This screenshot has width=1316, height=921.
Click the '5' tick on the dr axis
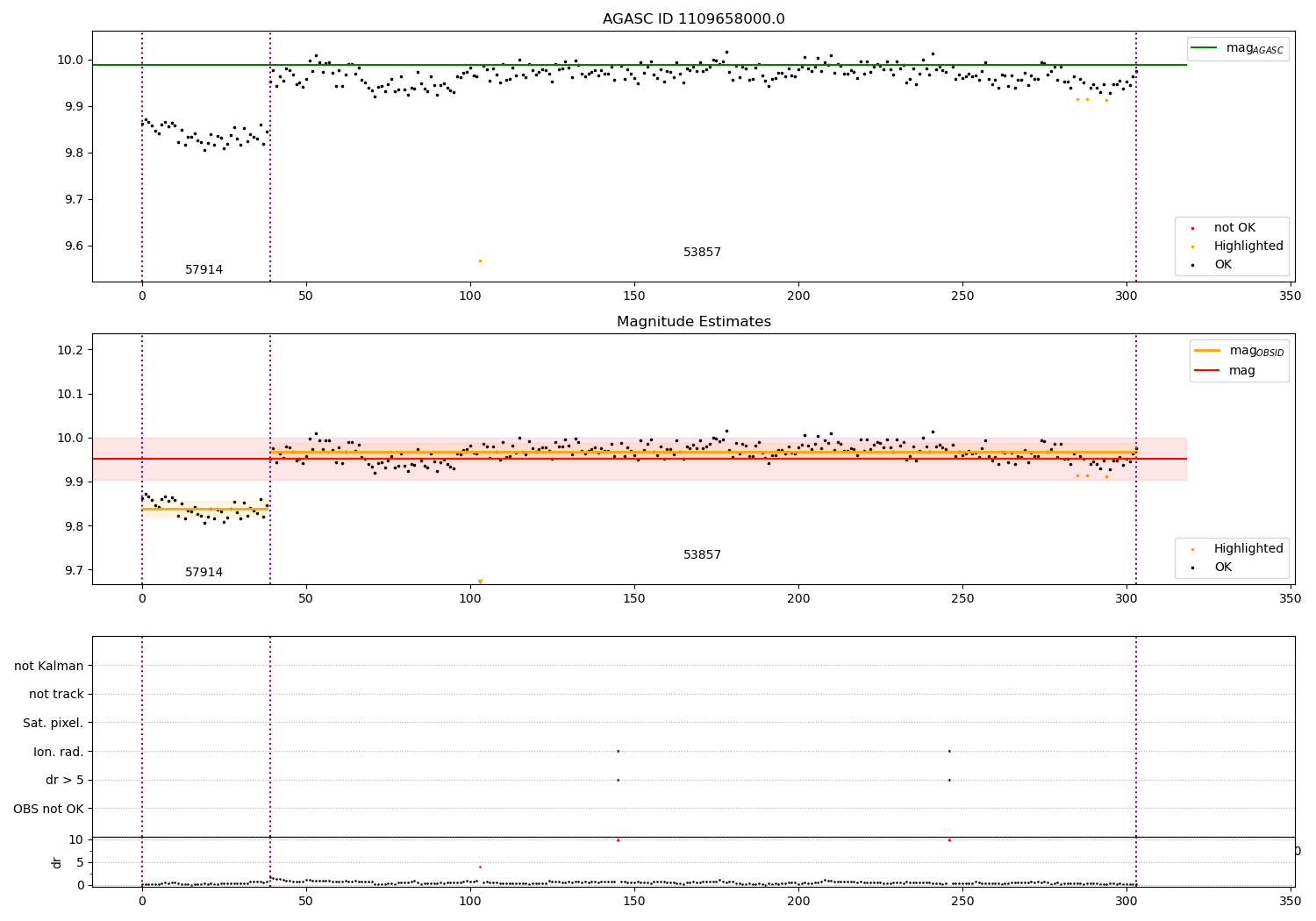[x=80, y=863]
